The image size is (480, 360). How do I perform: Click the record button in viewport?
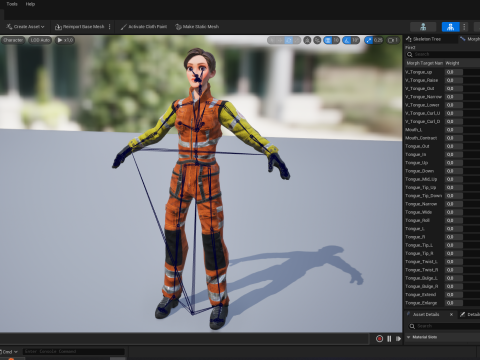click(x=379, y=339)
